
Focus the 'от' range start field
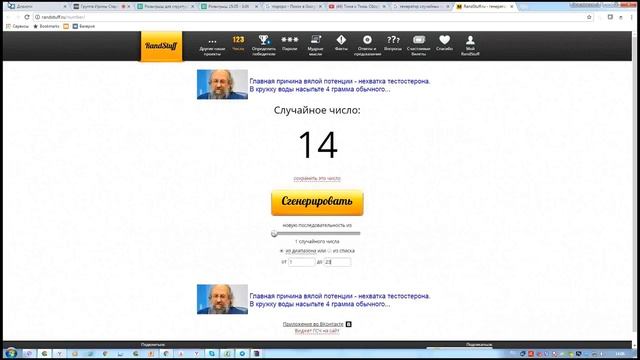[302, 262]
